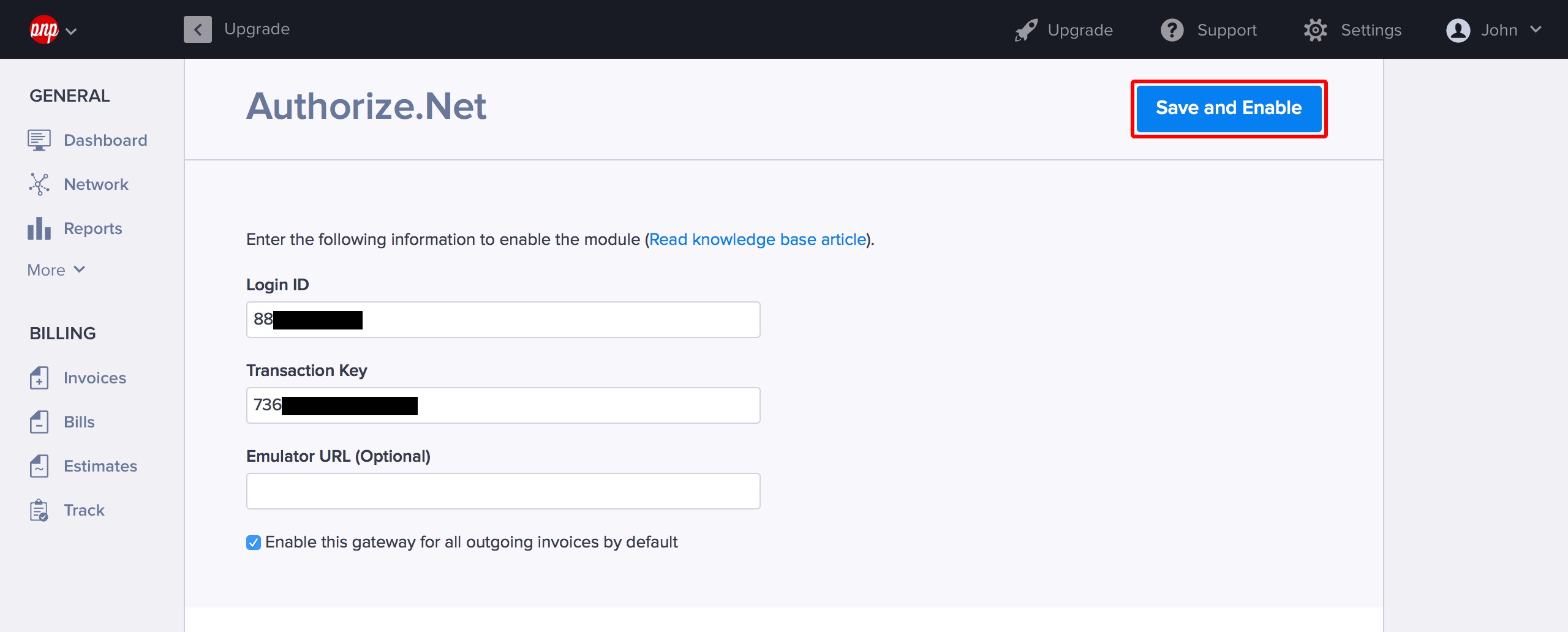Open the logo dropdown chevron

click(72, 30)
